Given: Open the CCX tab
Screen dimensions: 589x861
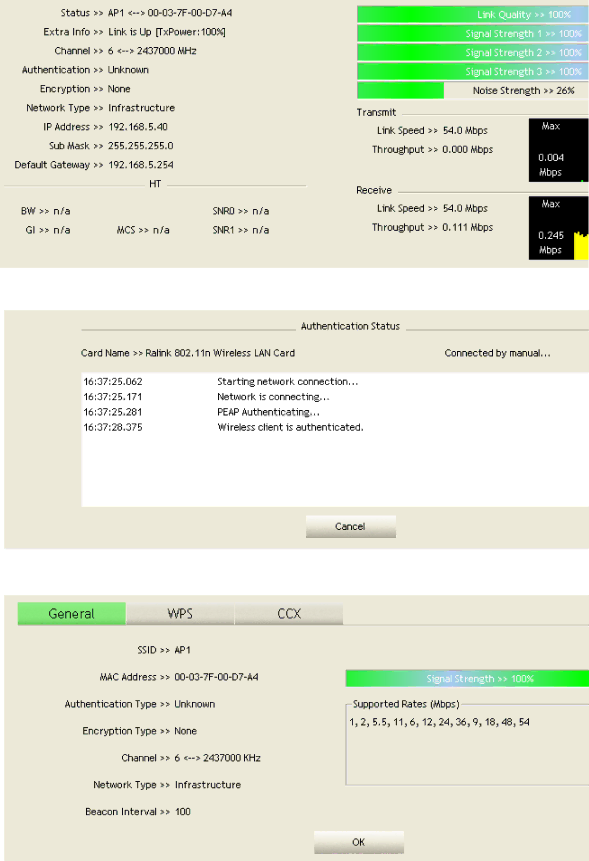Looking at the screenshot, I should pos(289,613).
